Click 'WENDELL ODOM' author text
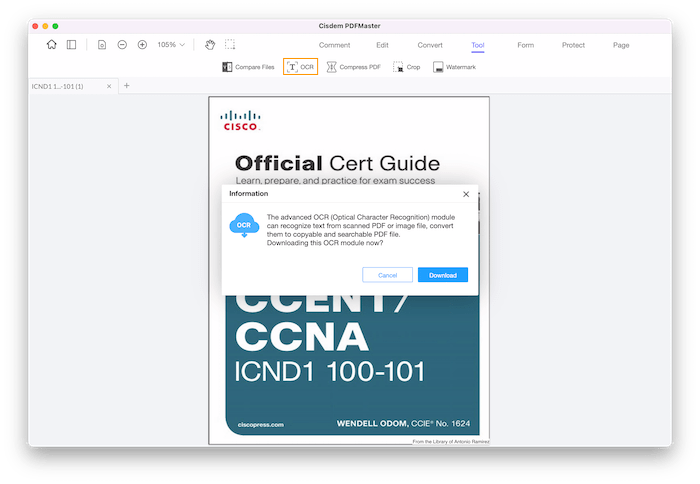700x484 pixels. click(x=372, y=423)
